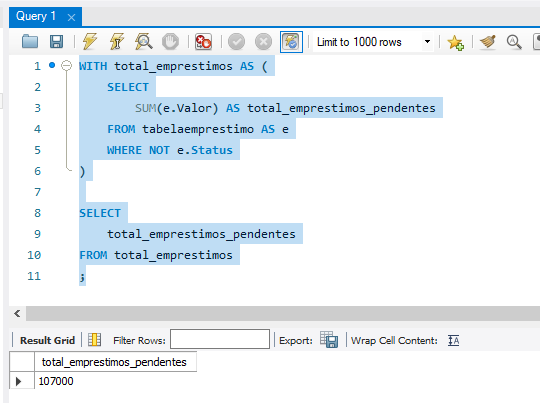Execute statement under the cursor

click(x=117, y=42)
